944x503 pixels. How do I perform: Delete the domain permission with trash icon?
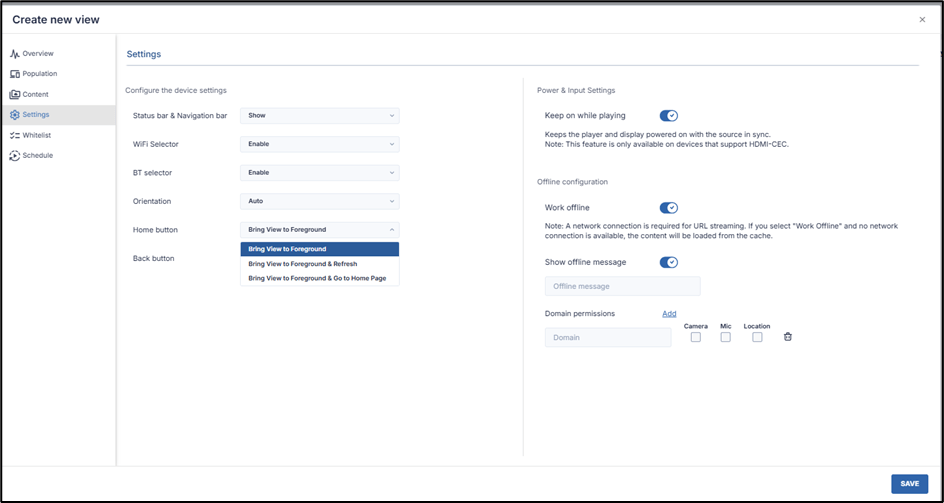(x=788, y=337)
